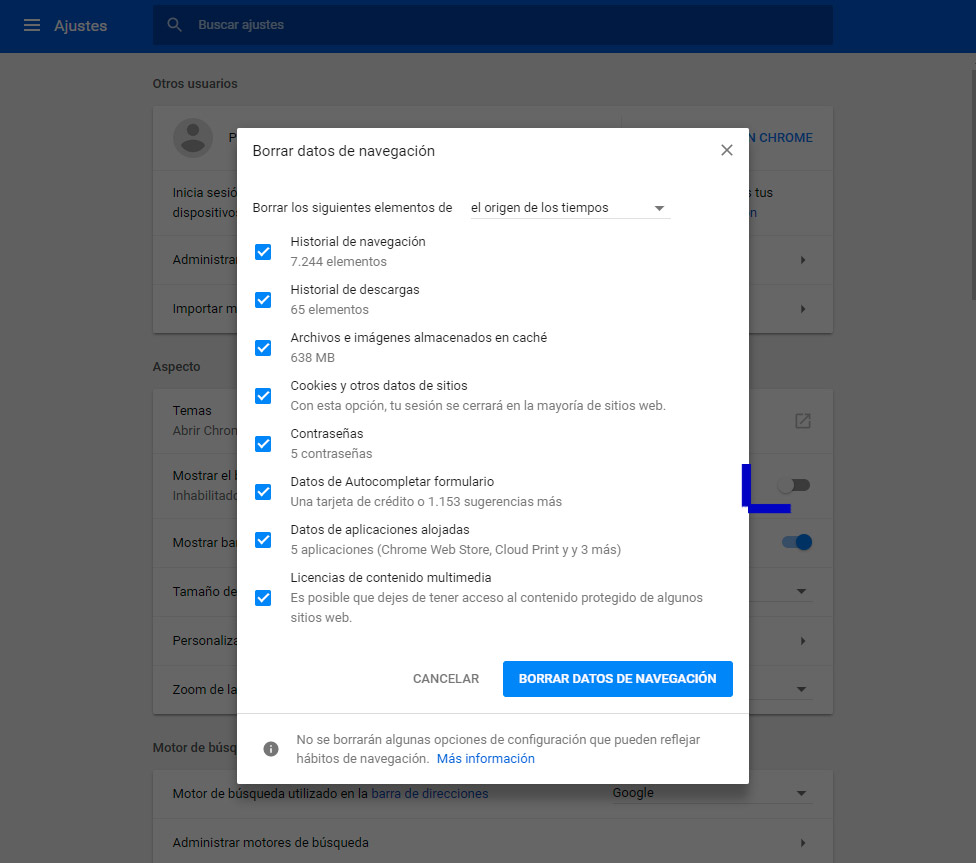Open the Google search engine dropdown
This screenshot has width=976, height=863.
(x=712, y=793)
